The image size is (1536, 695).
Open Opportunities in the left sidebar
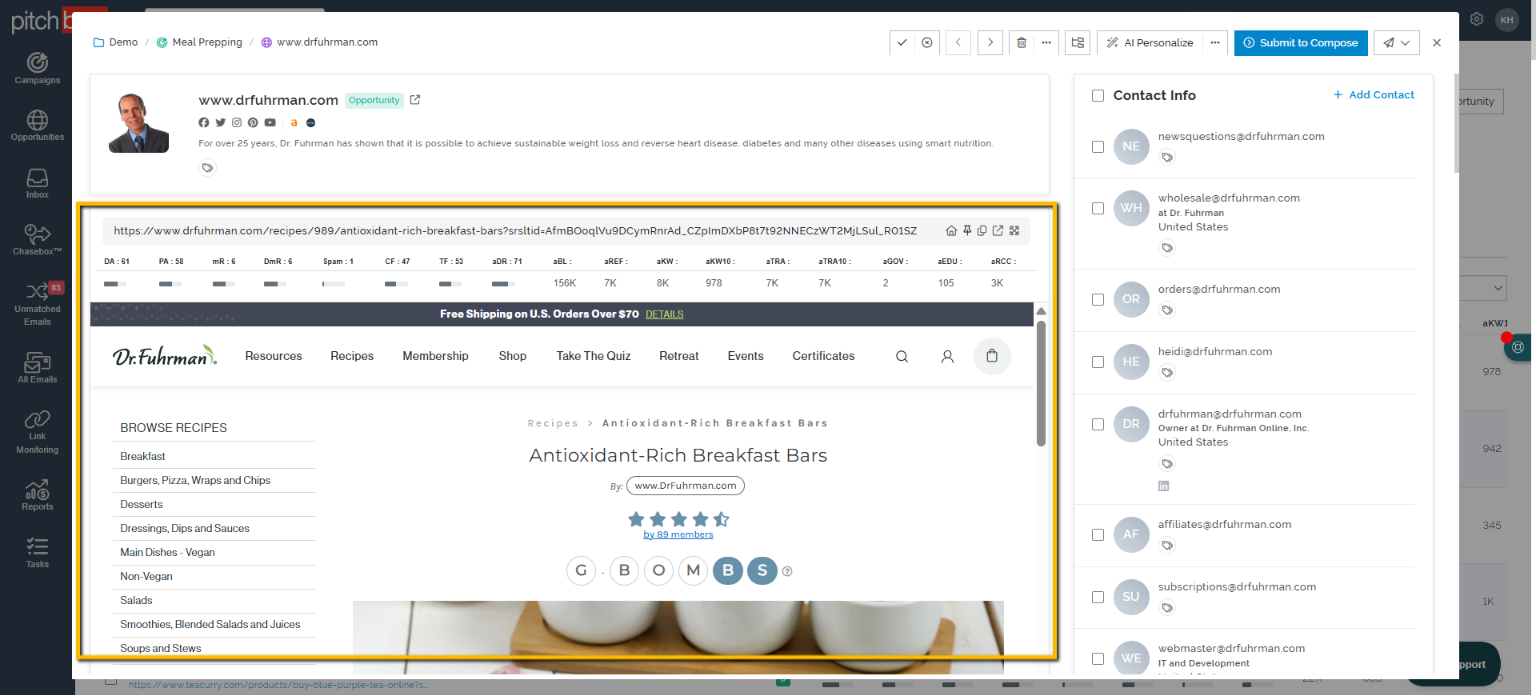(37, 125)
